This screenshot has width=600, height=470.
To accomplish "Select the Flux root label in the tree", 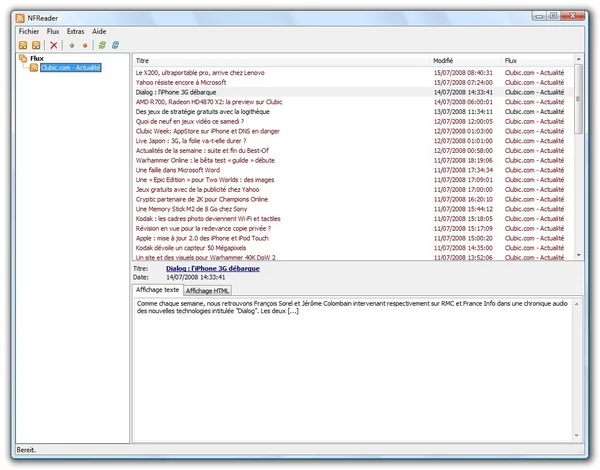I will click(x=37, y=59).
